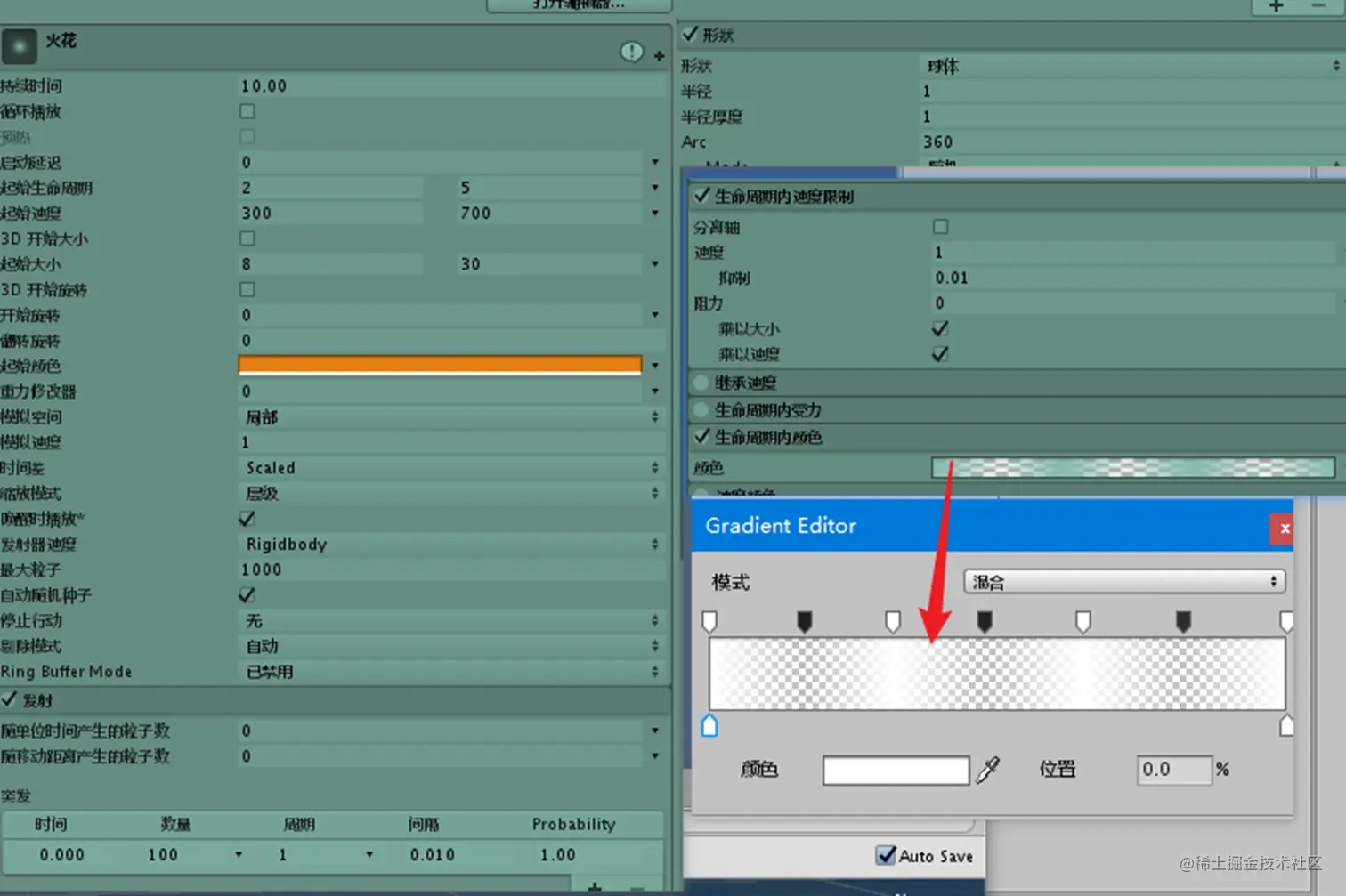Click the 起始大小 maximum value 30

pos(550,264)
